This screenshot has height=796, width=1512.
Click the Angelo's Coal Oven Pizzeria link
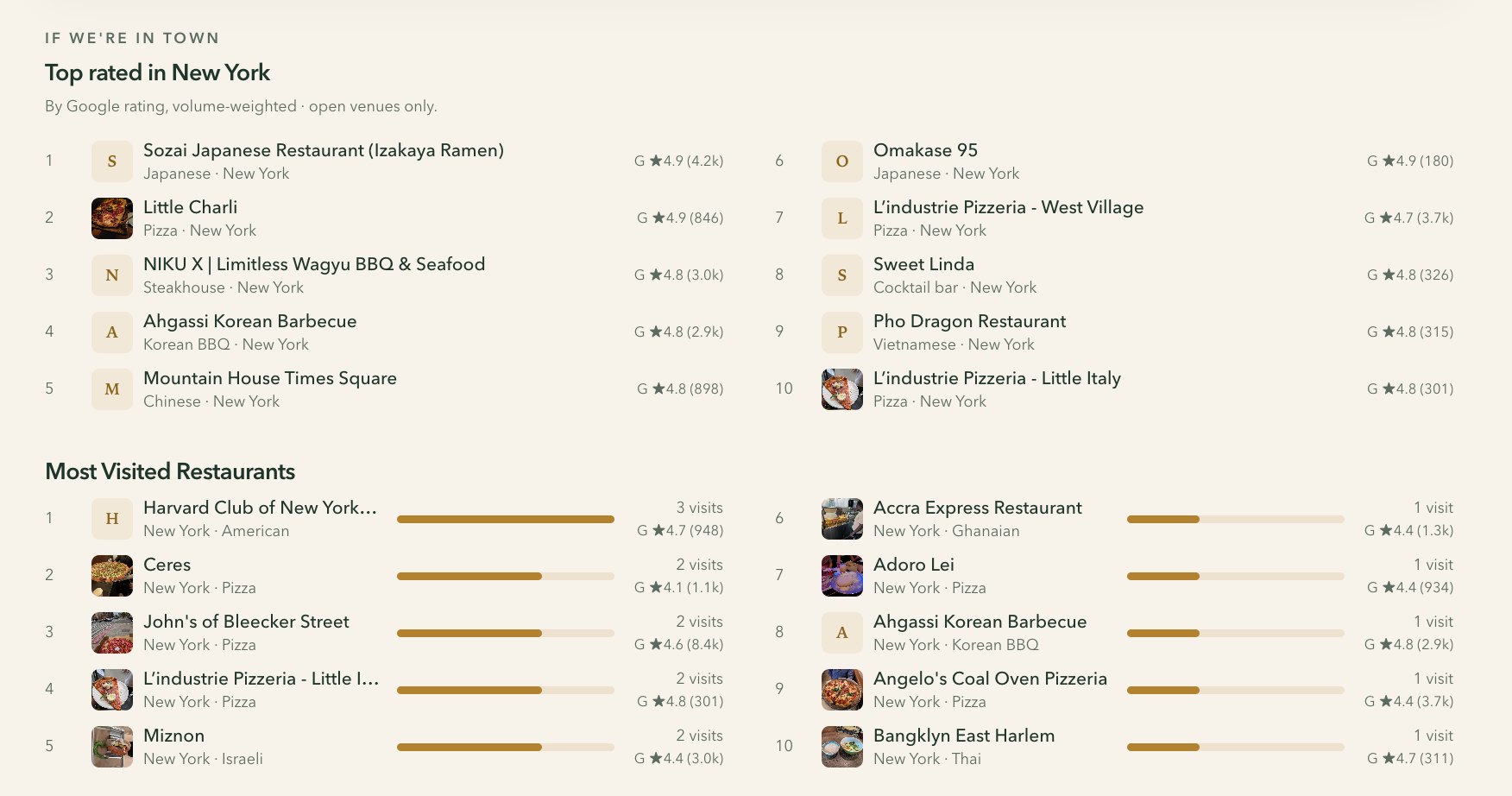point(990,679)
